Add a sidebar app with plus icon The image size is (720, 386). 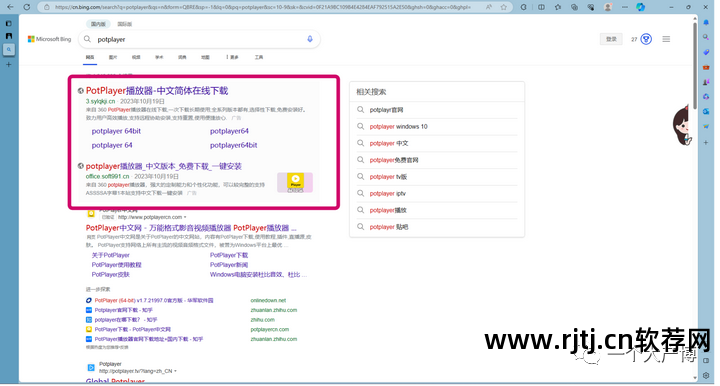706,143
